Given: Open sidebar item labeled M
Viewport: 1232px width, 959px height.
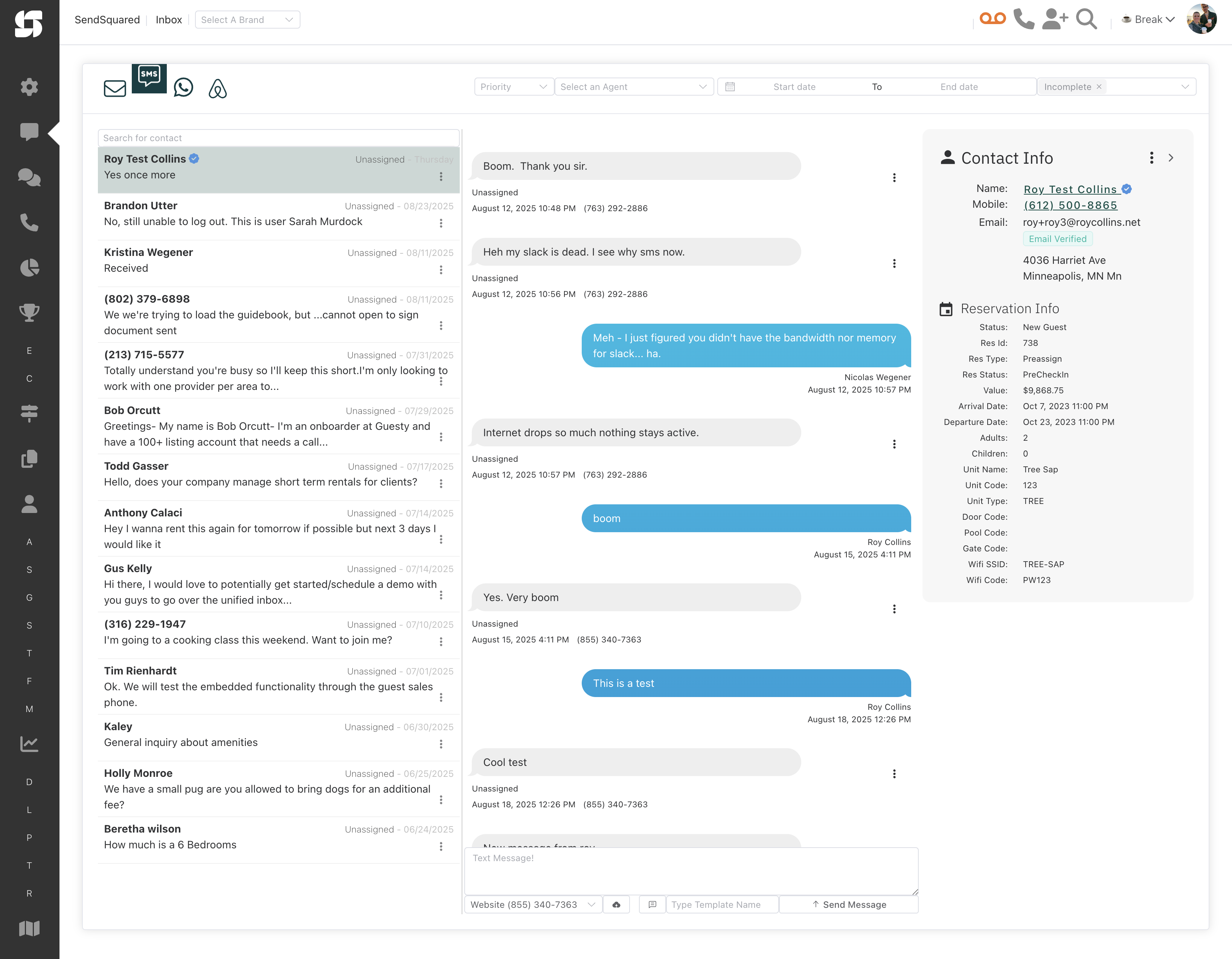Looking at the screenshot, I should tap(29, 709).
